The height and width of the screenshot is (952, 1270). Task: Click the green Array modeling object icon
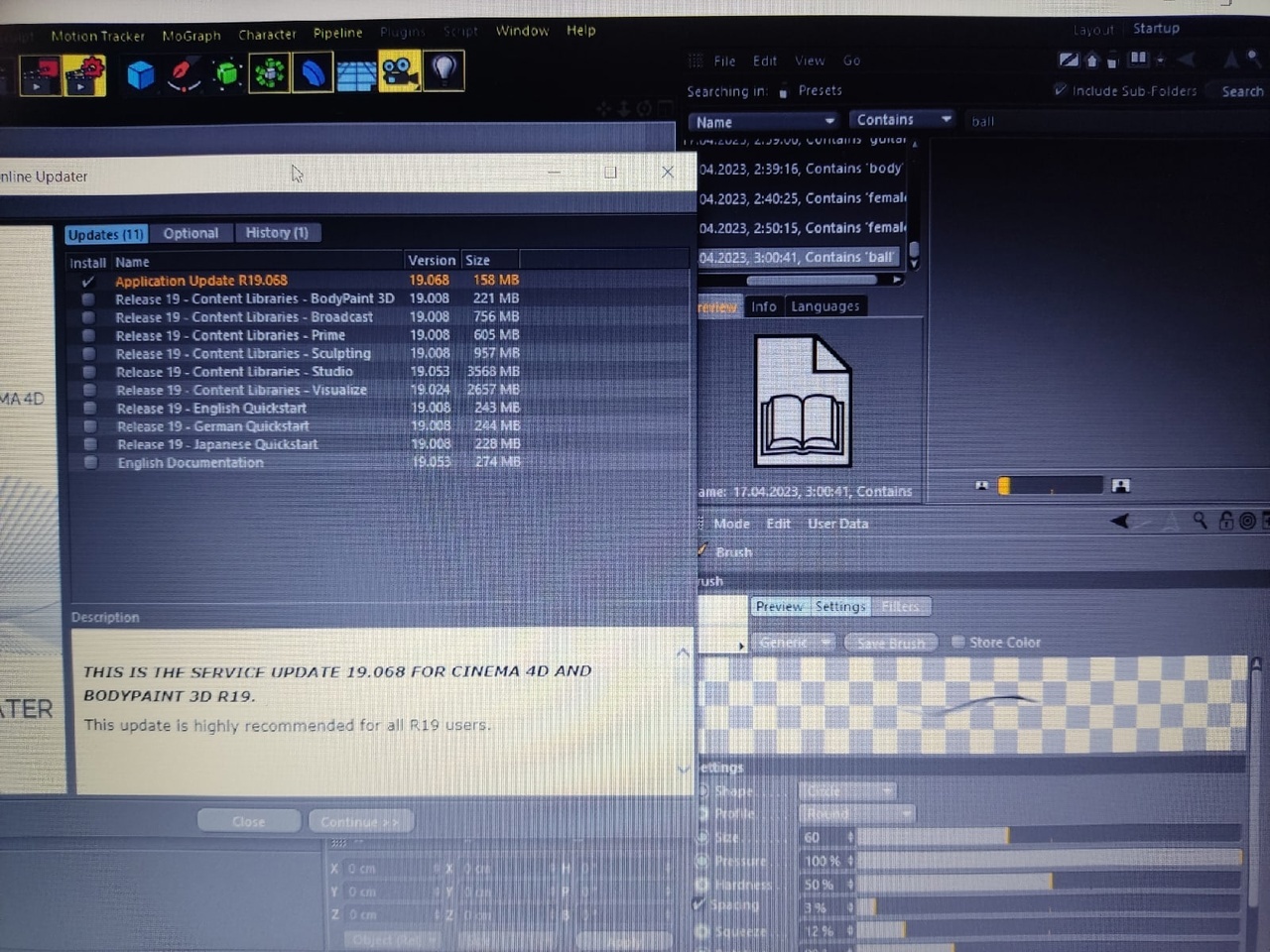click(x=269, y=73)
